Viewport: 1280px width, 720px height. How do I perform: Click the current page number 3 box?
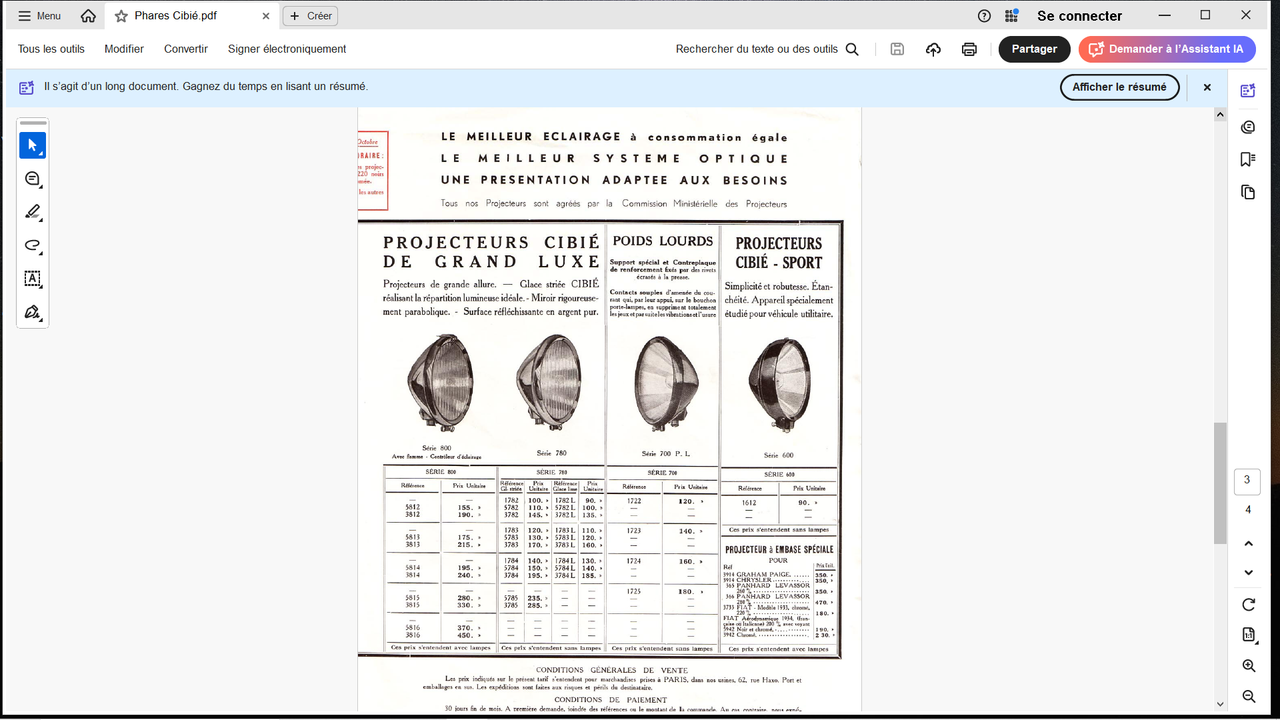tap(1247, 480)
